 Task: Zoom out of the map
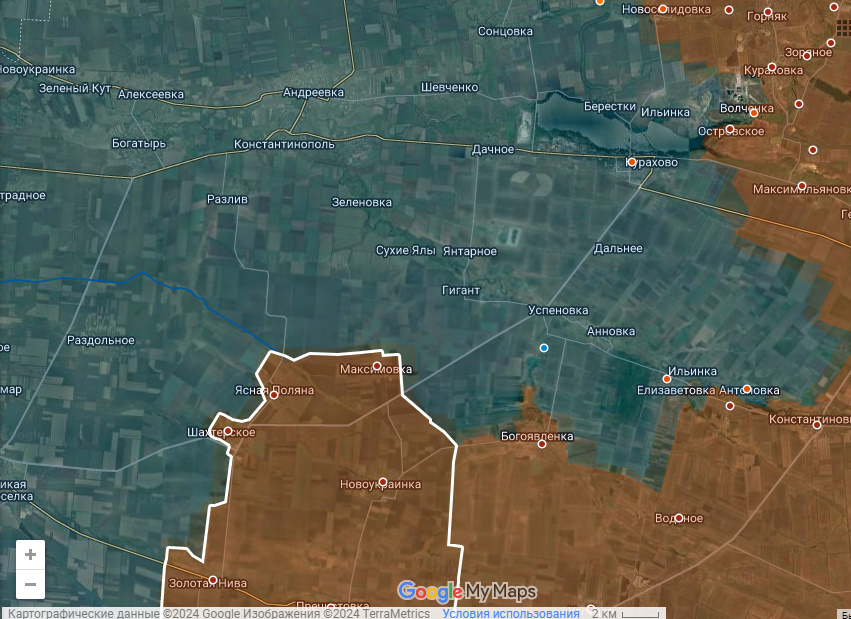click(x=30, y=584)
